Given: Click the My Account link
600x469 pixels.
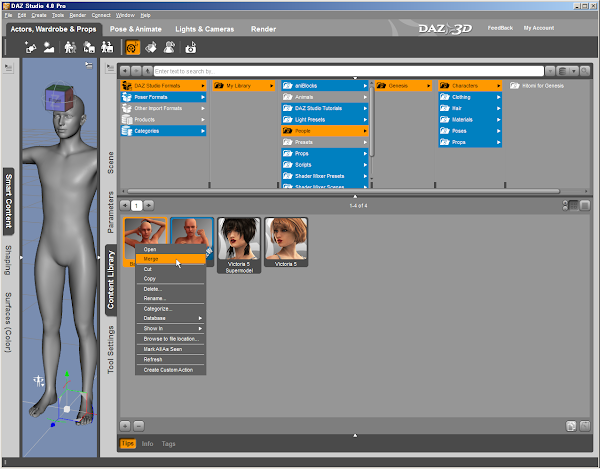Looking at the screenshot, I should pyautogui.click(x=539, y=28).
